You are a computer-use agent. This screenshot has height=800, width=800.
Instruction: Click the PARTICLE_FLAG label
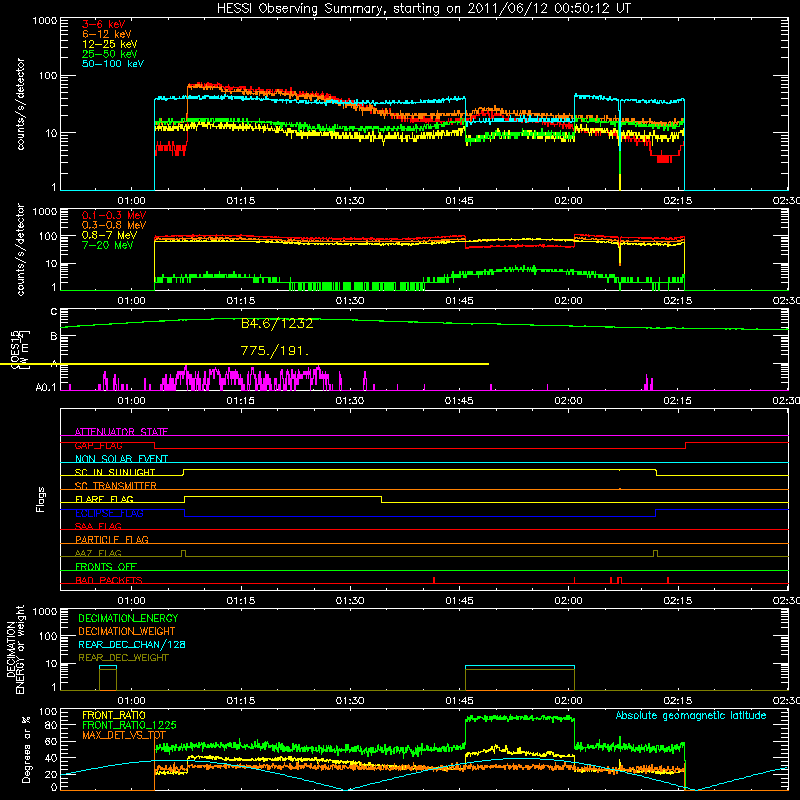(112, 539)
